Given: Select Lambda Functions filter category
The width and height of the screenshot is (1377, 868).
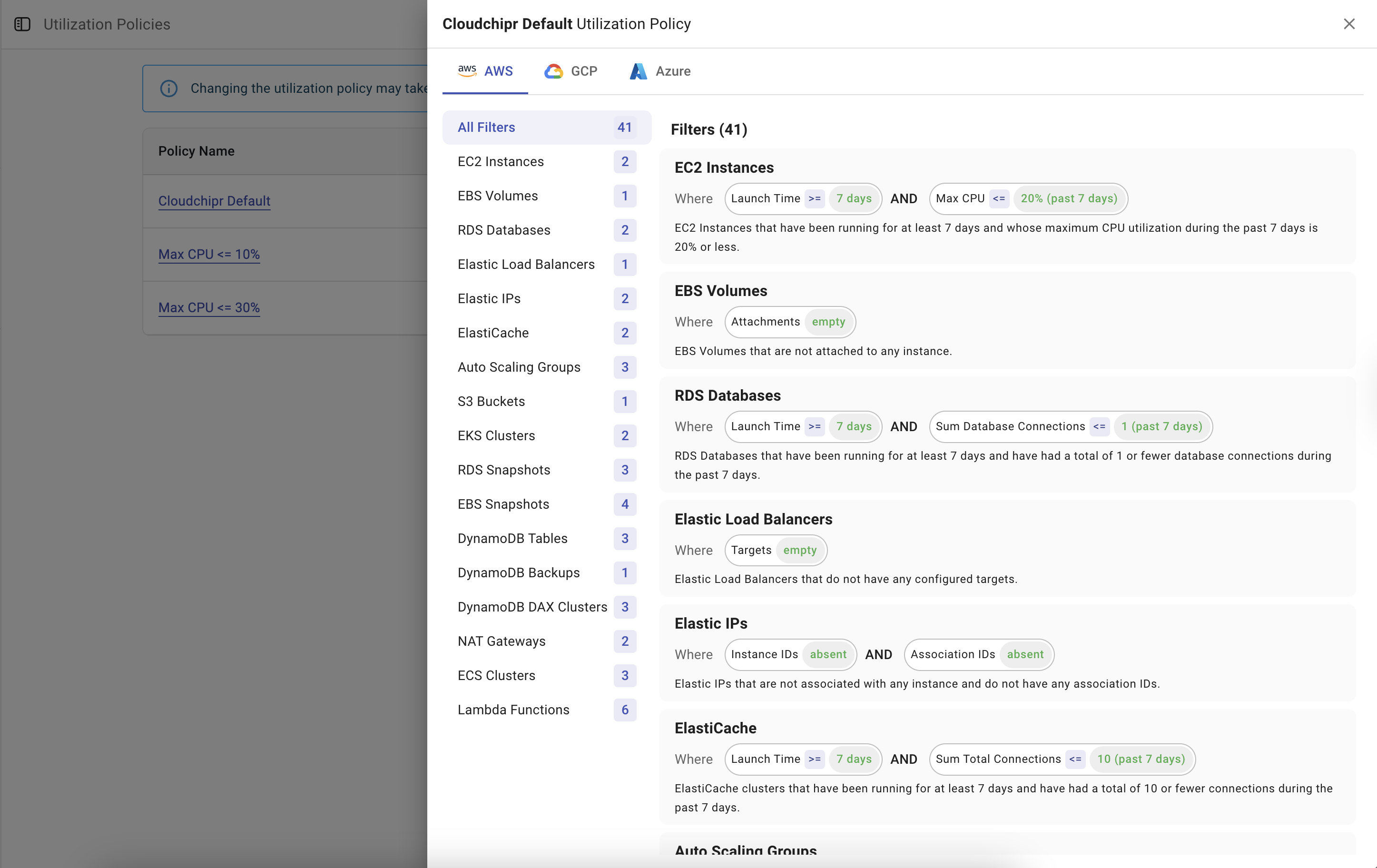Looking at the screenshot, I should tap(513, 710).
